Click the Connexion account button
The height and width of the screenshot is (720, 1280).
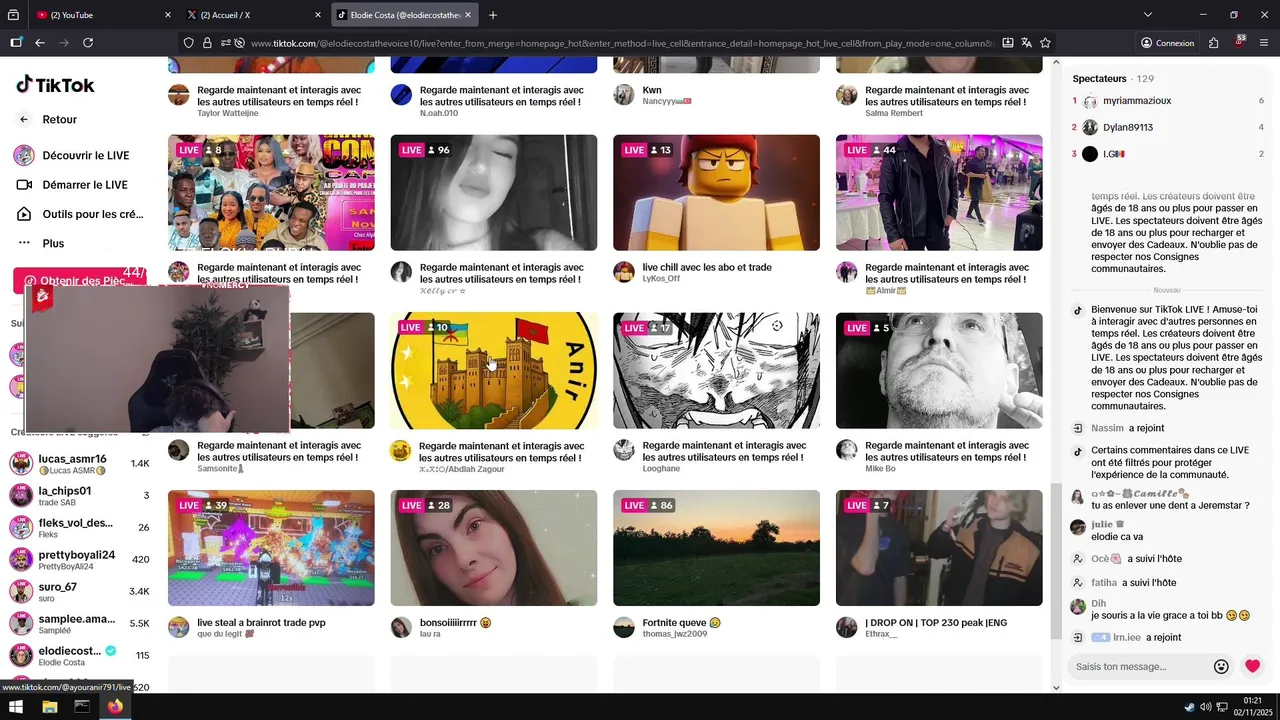(x=1167, y=43)
